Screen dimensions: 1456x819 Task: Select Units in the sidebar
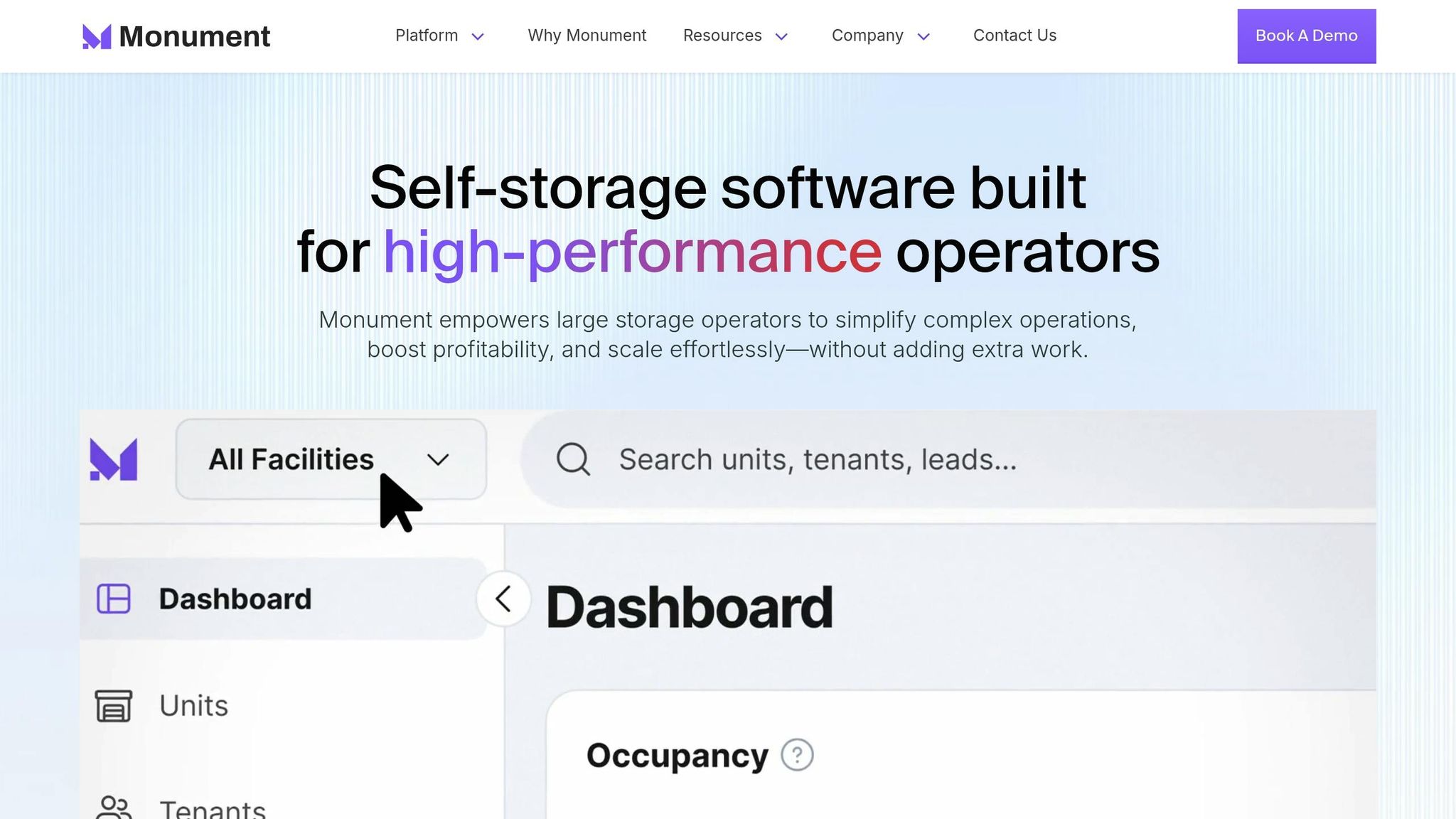193,705
